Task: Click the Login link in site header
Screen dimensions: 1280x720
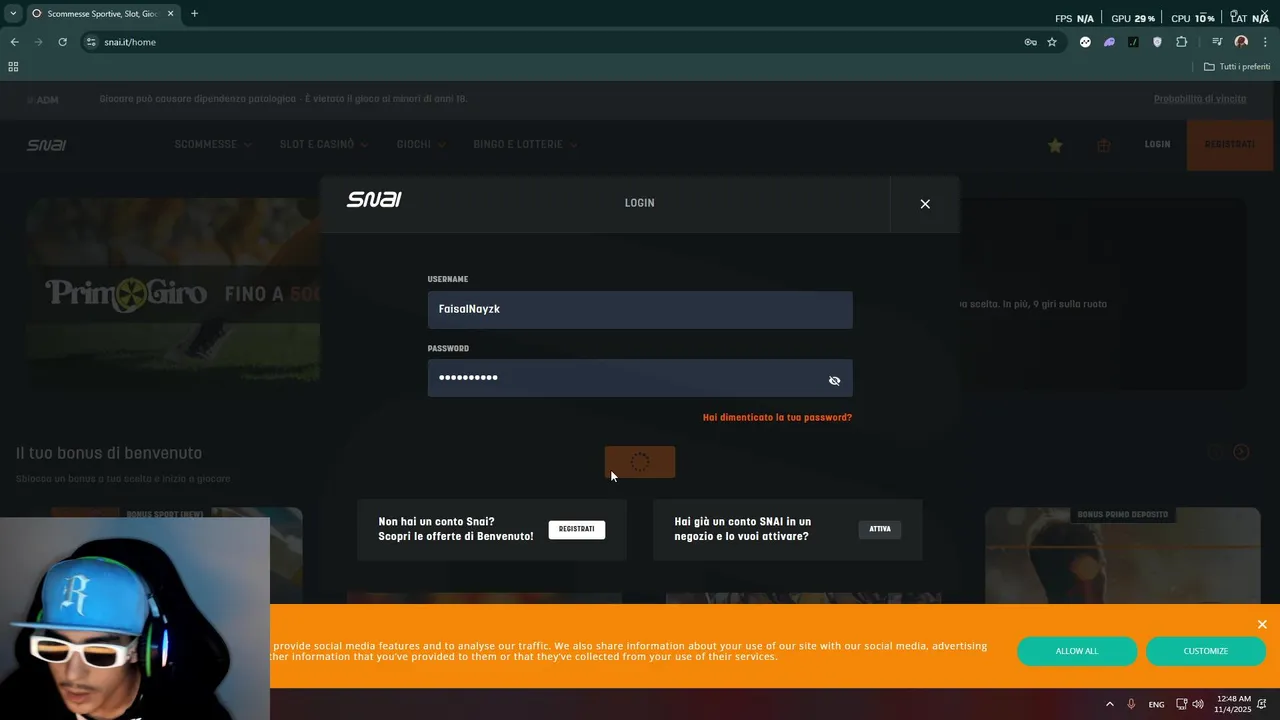Action: coord(1157,145)
